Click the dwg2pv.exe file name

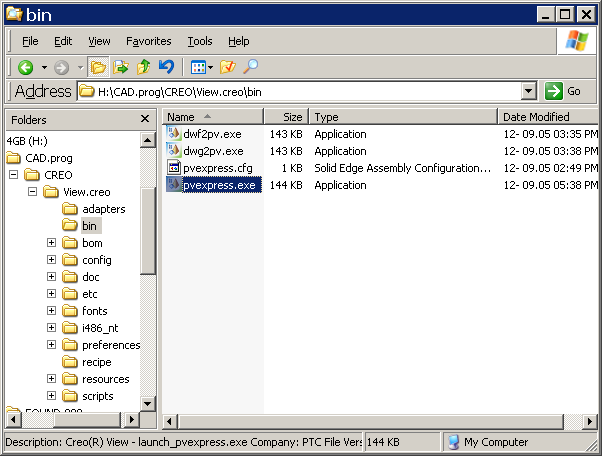213,151
